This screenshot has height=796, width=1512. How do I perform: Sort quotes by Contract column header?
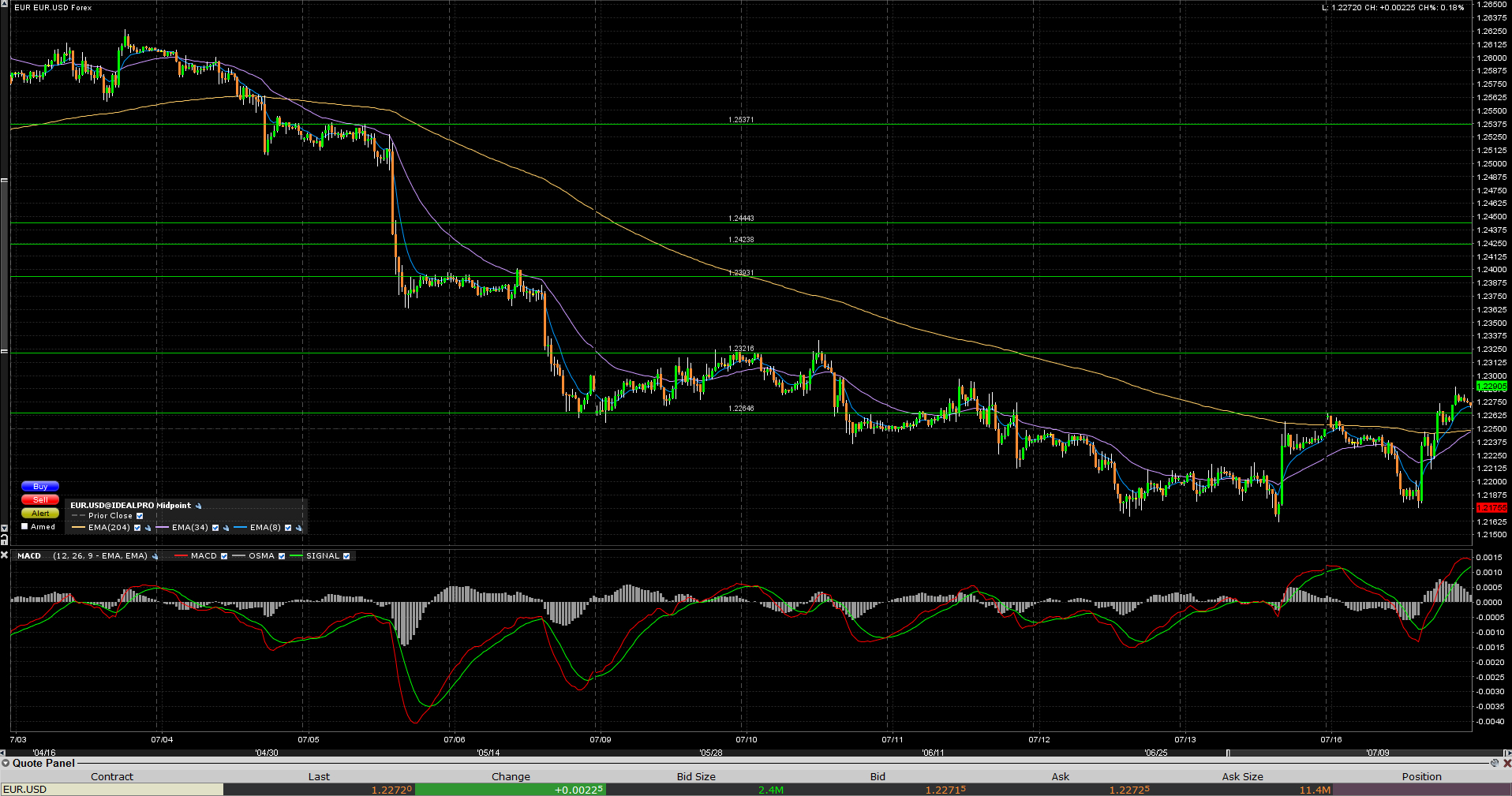click(112, 776)
